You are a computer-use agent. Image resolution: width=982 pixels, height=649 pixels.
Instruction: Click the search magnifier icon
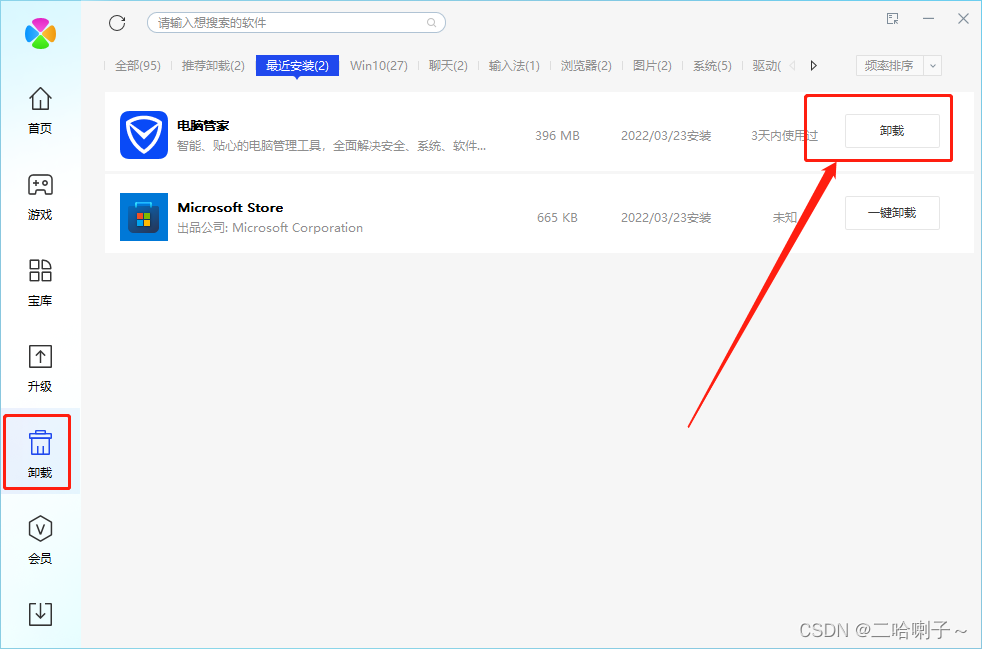tap(432, 23)
